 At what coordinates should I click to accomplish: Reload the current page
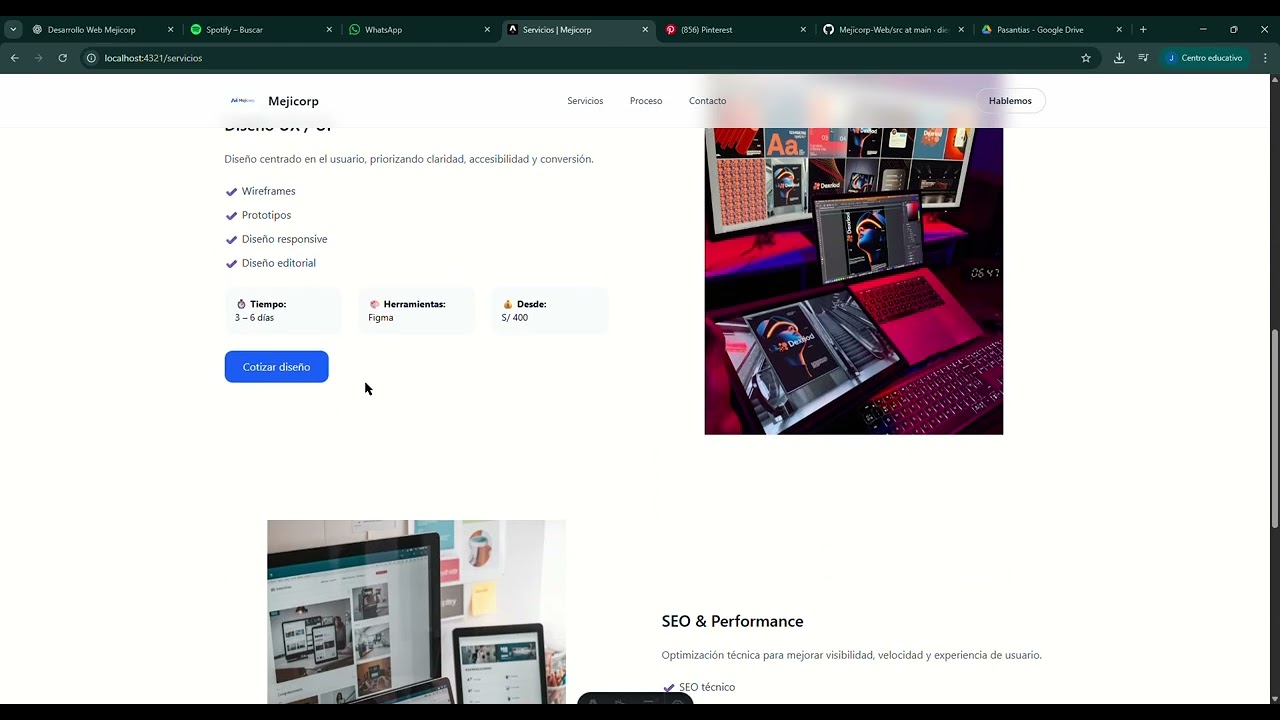pyautogui.click(x=62, y=58)
